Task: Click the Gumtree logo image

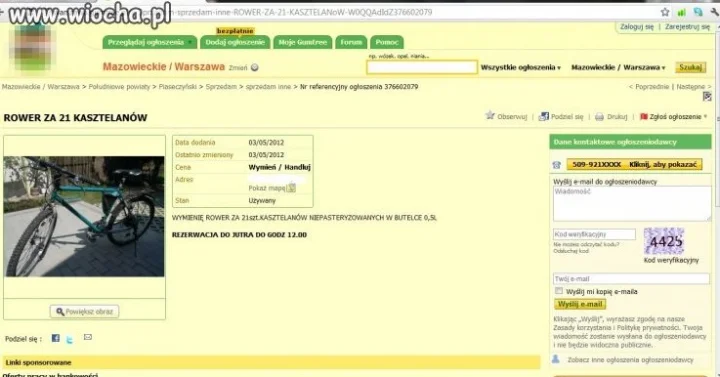Action: pos(32,48)
